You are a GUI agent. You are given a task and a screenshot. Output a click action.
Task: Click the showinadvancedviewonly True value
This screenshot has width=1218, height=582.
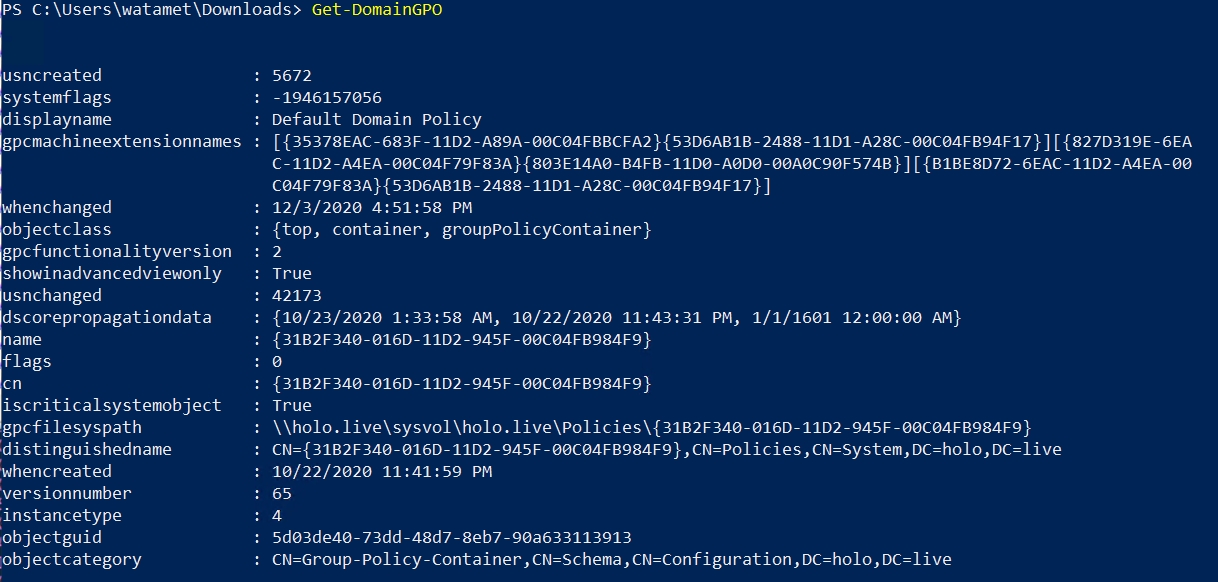292,273
